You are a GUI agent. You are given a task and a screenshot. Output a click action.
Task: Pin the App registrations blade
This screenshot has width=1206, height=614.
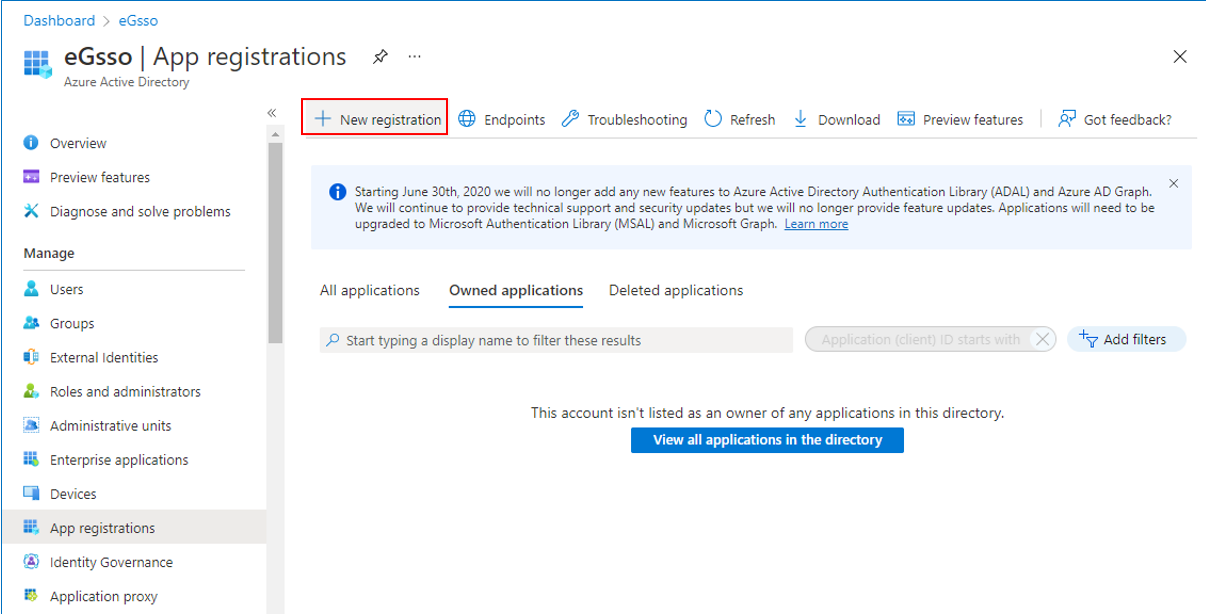coord(380,57)
